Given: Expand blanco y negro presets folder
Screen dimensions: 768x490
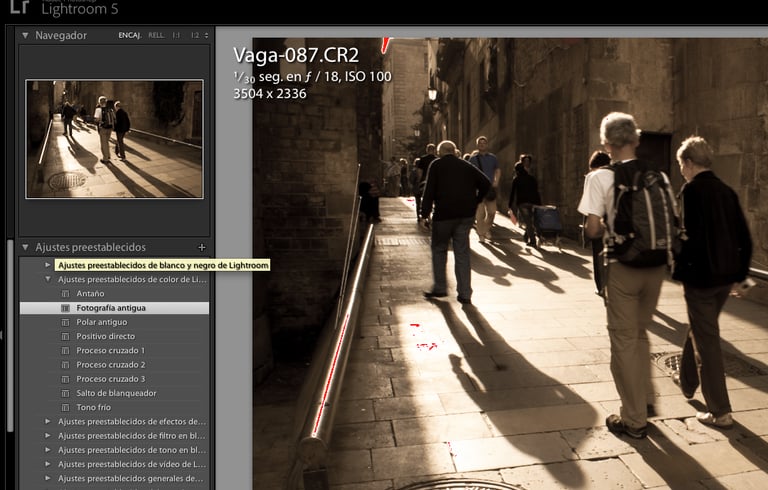Looking at the screenshot, I should click(x=48, y=265).
